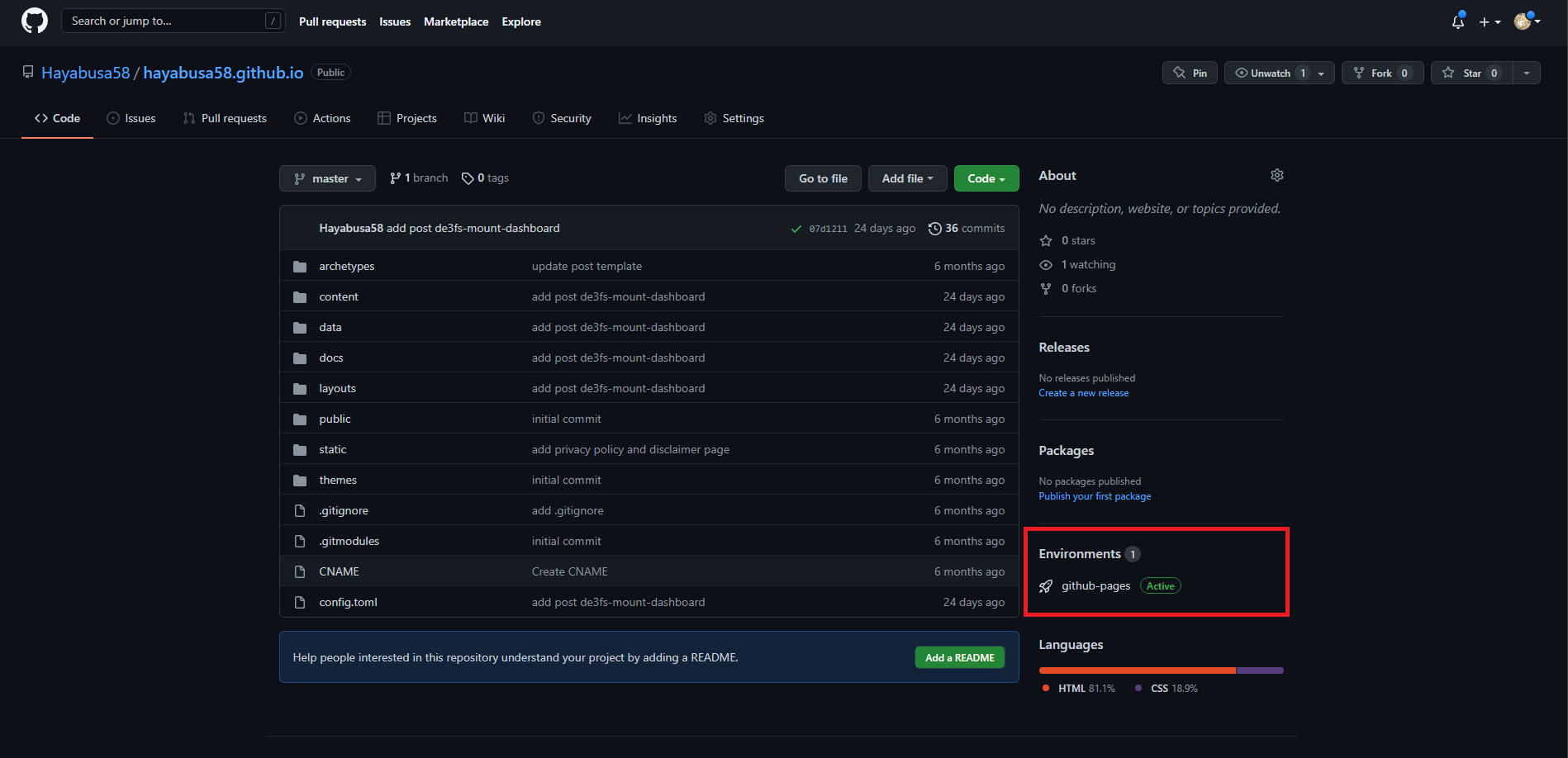Open the hayabusa58.github.io repository name link
The height and width of the screenshot is (758, 1568).
[223, 73]
